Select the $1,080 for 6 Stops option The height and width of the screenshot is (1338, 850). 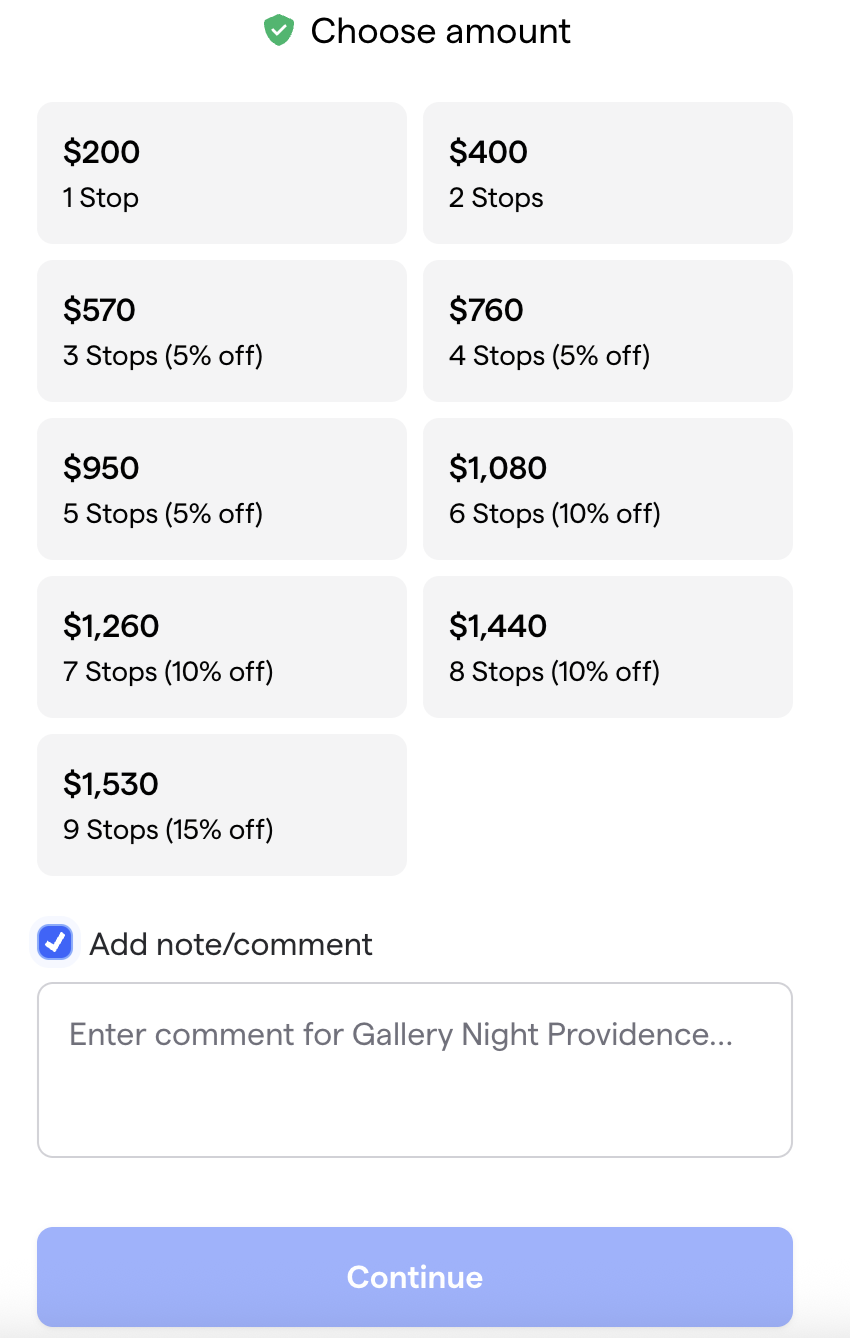tap(607, 488)
